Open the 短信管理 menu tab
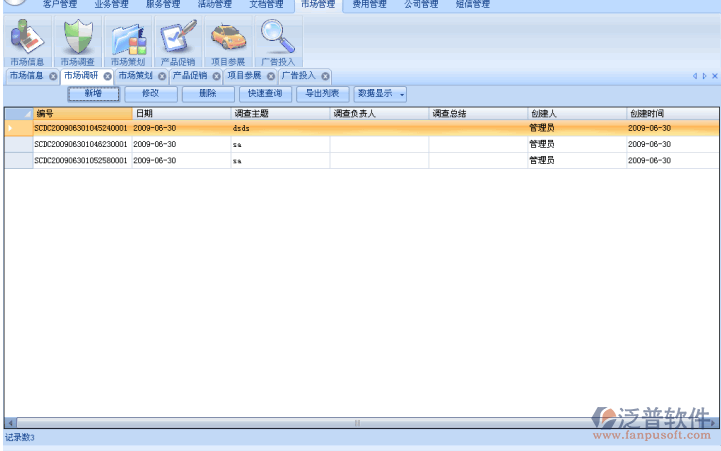 (473, 5)
